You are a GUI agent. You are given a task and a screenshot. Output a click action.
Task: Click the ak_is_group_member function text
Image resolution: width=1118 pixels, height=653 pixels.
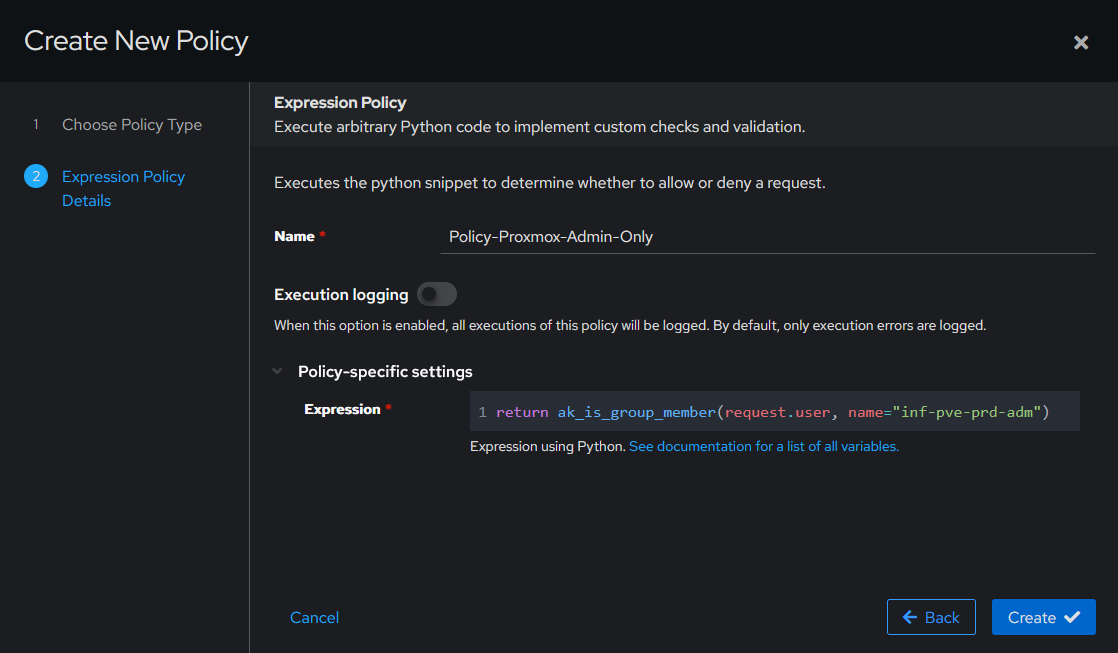tap(636, 412)
